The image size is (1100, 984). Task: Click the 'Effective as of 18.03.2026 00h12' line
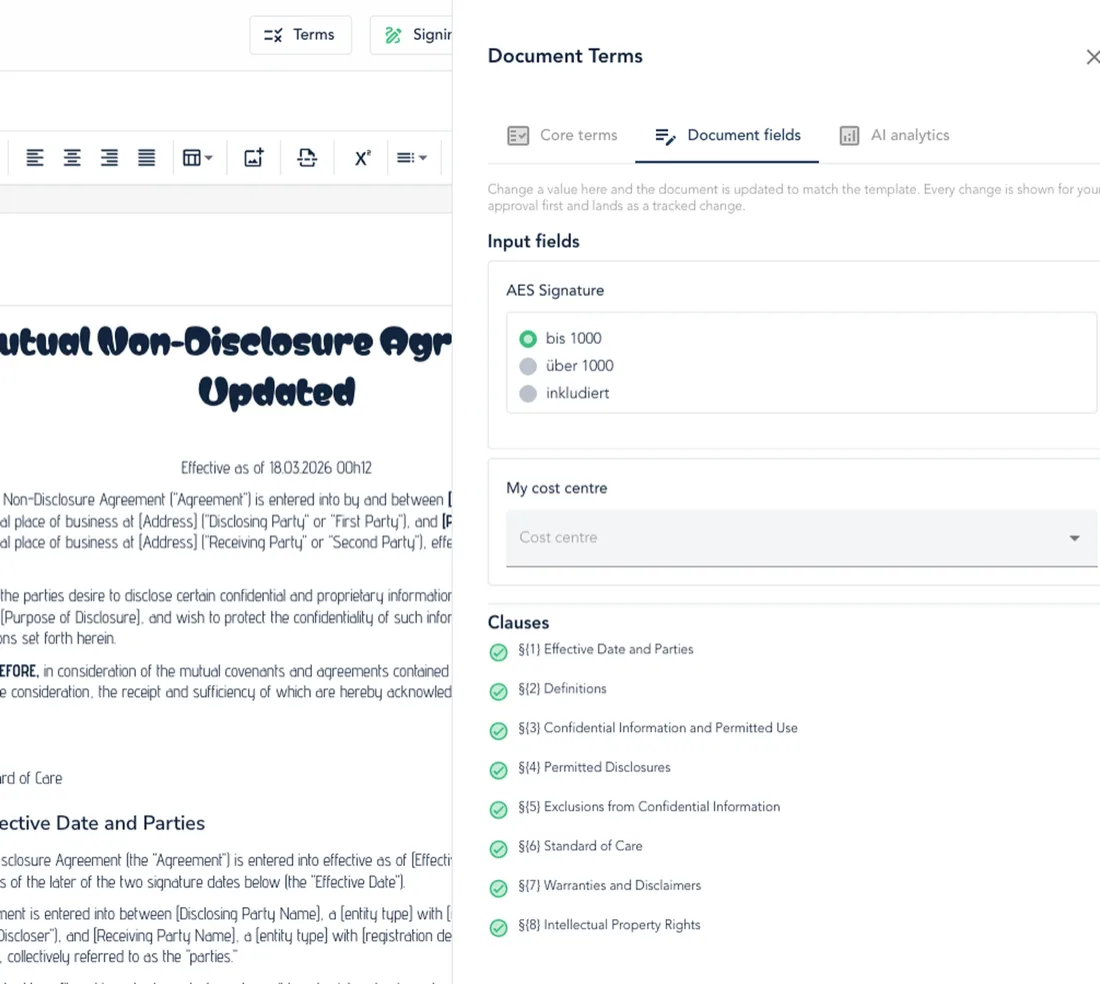pyautogui.click(x=276, y=468)
